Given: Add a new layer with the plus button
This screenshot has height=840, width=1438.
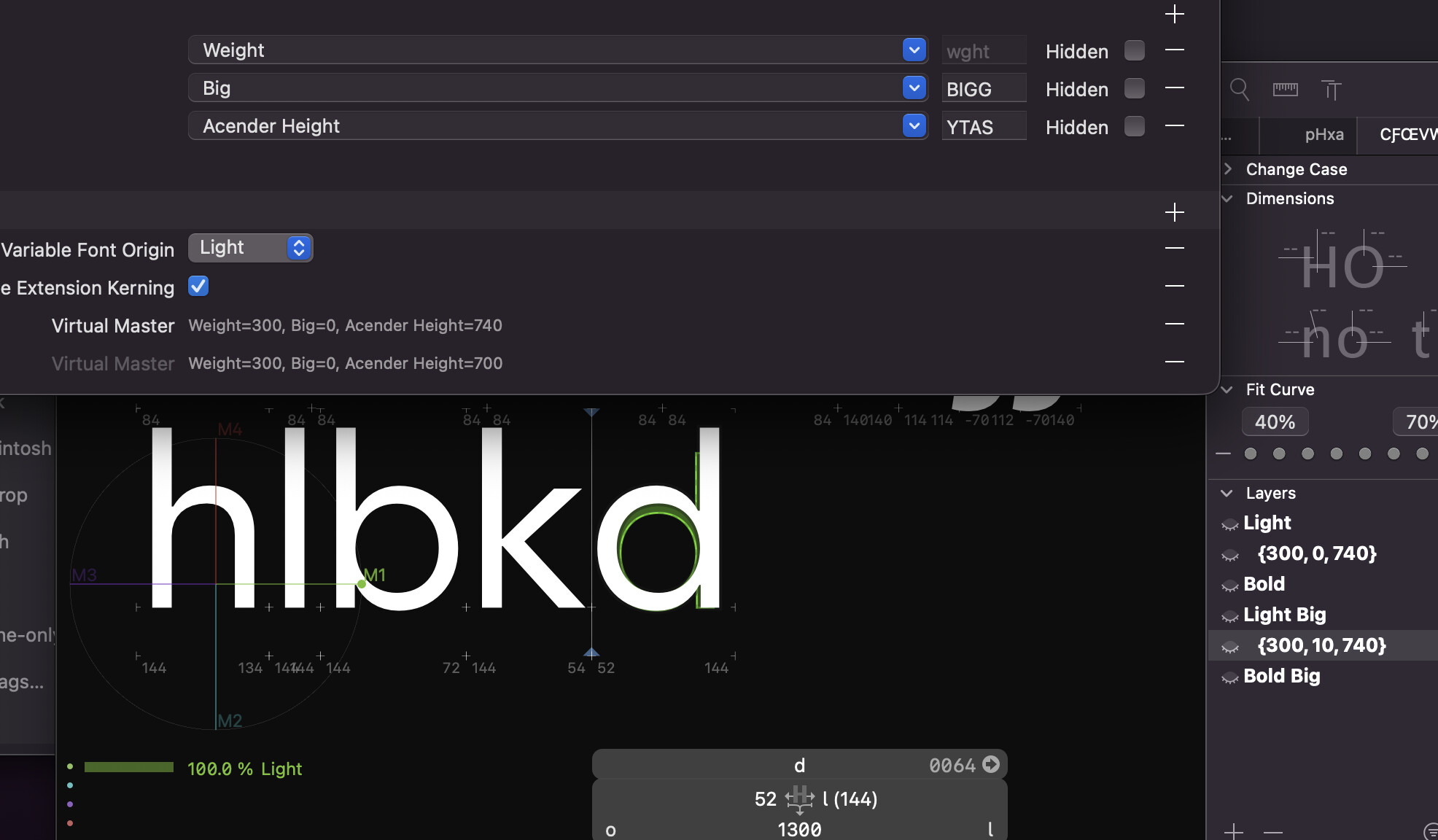Looking at the screenshot, I should (1233, 831).
